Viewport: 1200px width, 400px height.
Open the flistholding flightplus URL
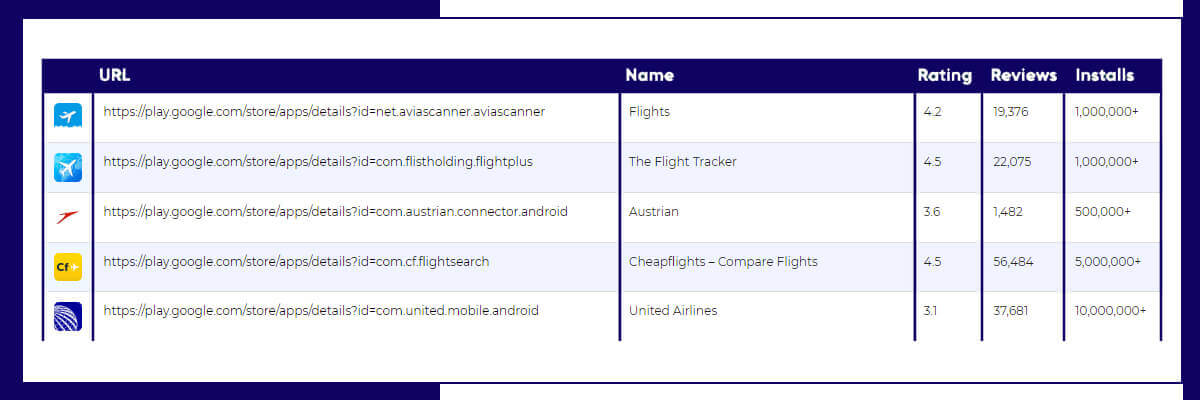[318, 162]
